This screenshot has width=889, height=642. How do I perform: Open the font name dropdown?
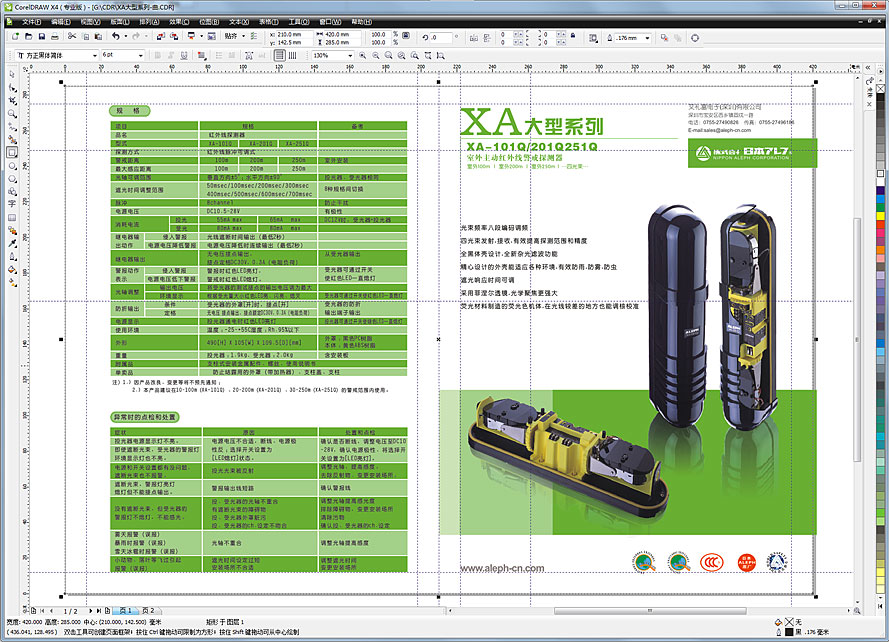93,54
